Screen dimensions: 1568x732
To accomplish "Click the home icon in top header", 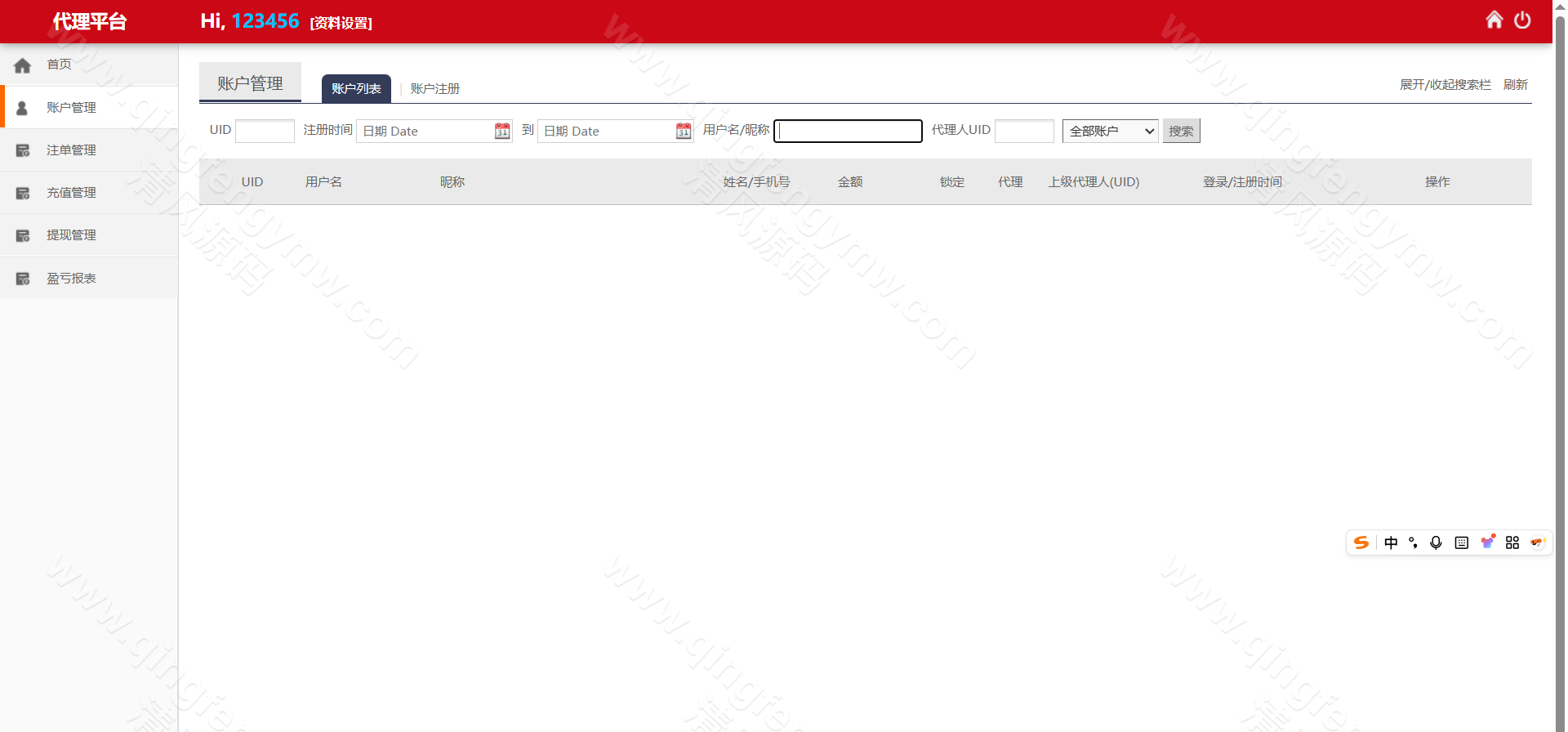I will (1494, 20).
